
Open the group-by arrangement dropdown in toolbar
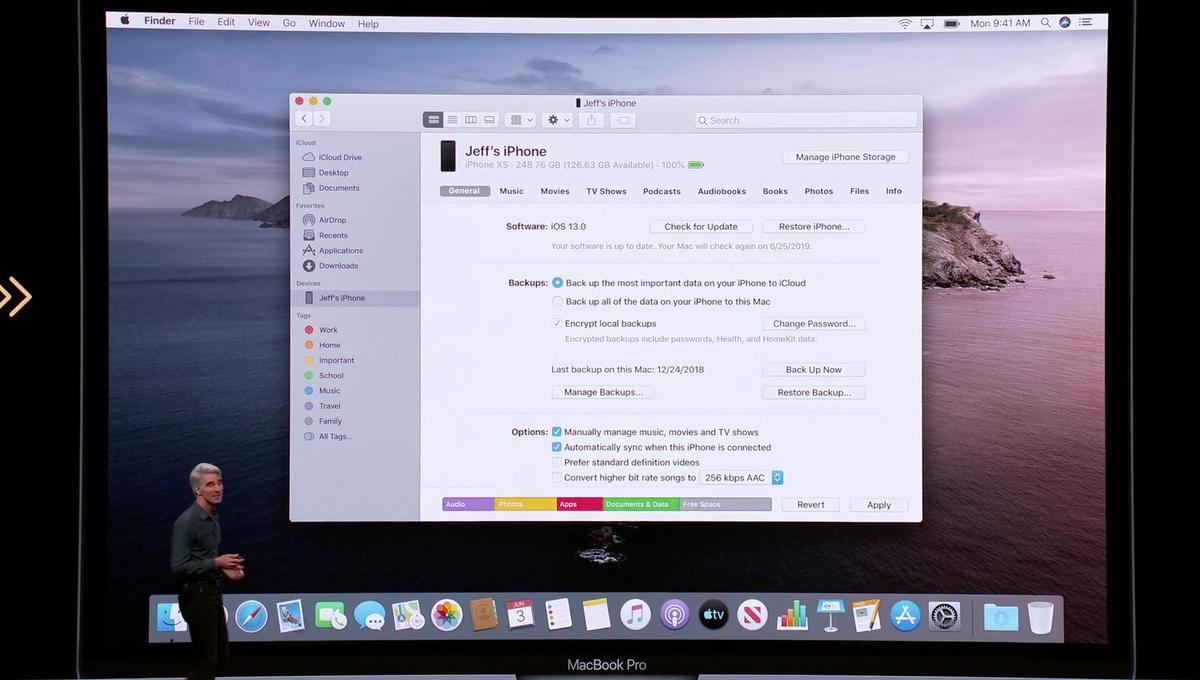[521, 120]
